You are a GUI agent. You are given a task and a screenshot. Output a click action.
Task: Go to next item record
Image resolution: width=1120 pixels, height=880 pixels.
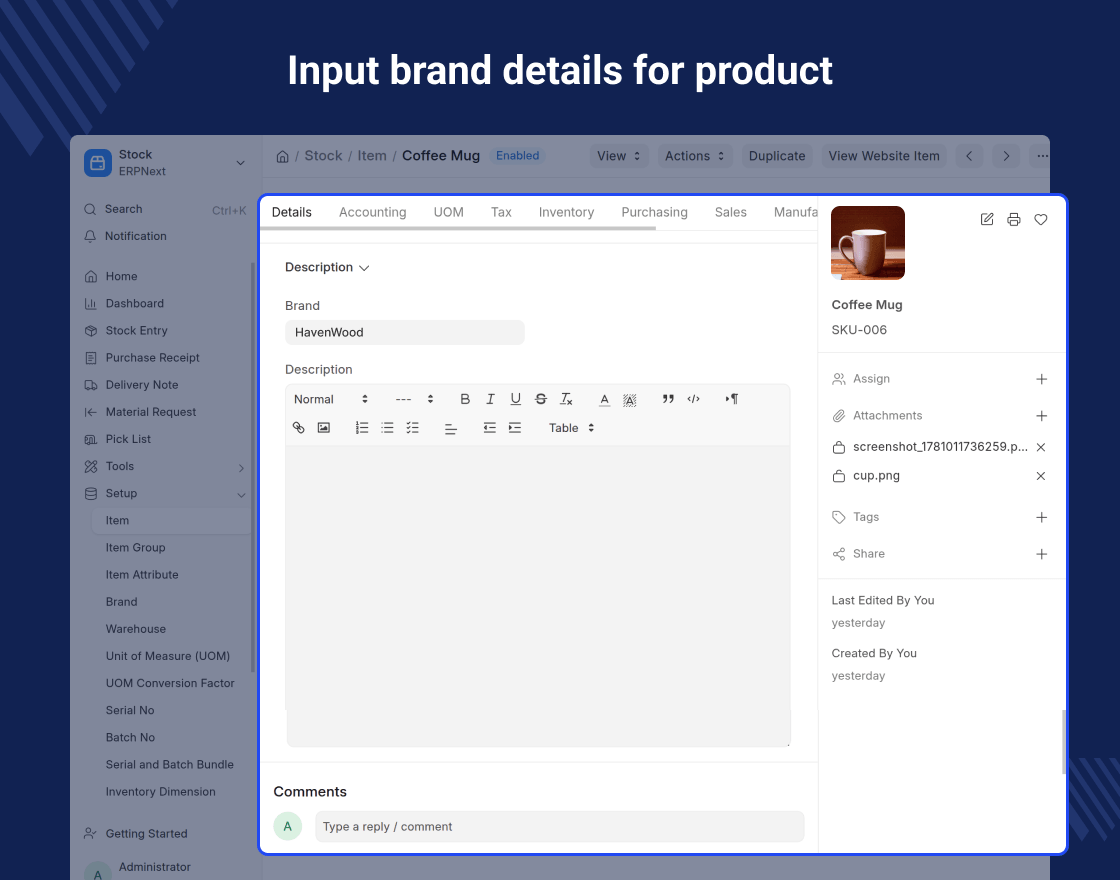pos(1006,156)
